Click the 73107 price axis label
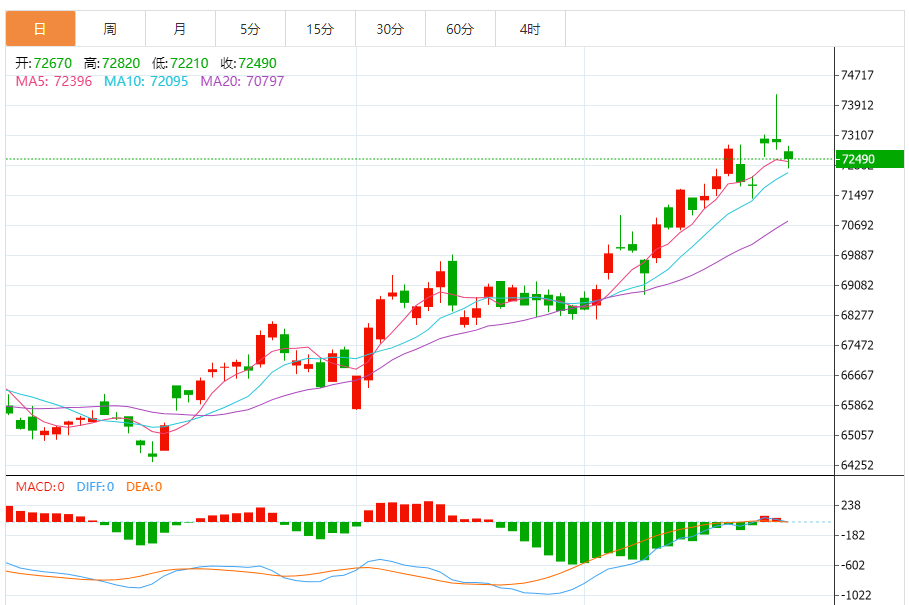The image size is (909, 605). coord(857,135)
